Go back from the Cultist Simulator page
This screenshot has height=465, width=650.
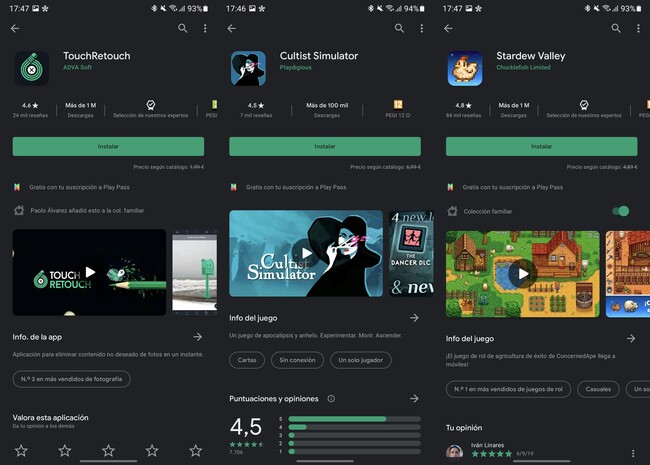coord(232,28)
